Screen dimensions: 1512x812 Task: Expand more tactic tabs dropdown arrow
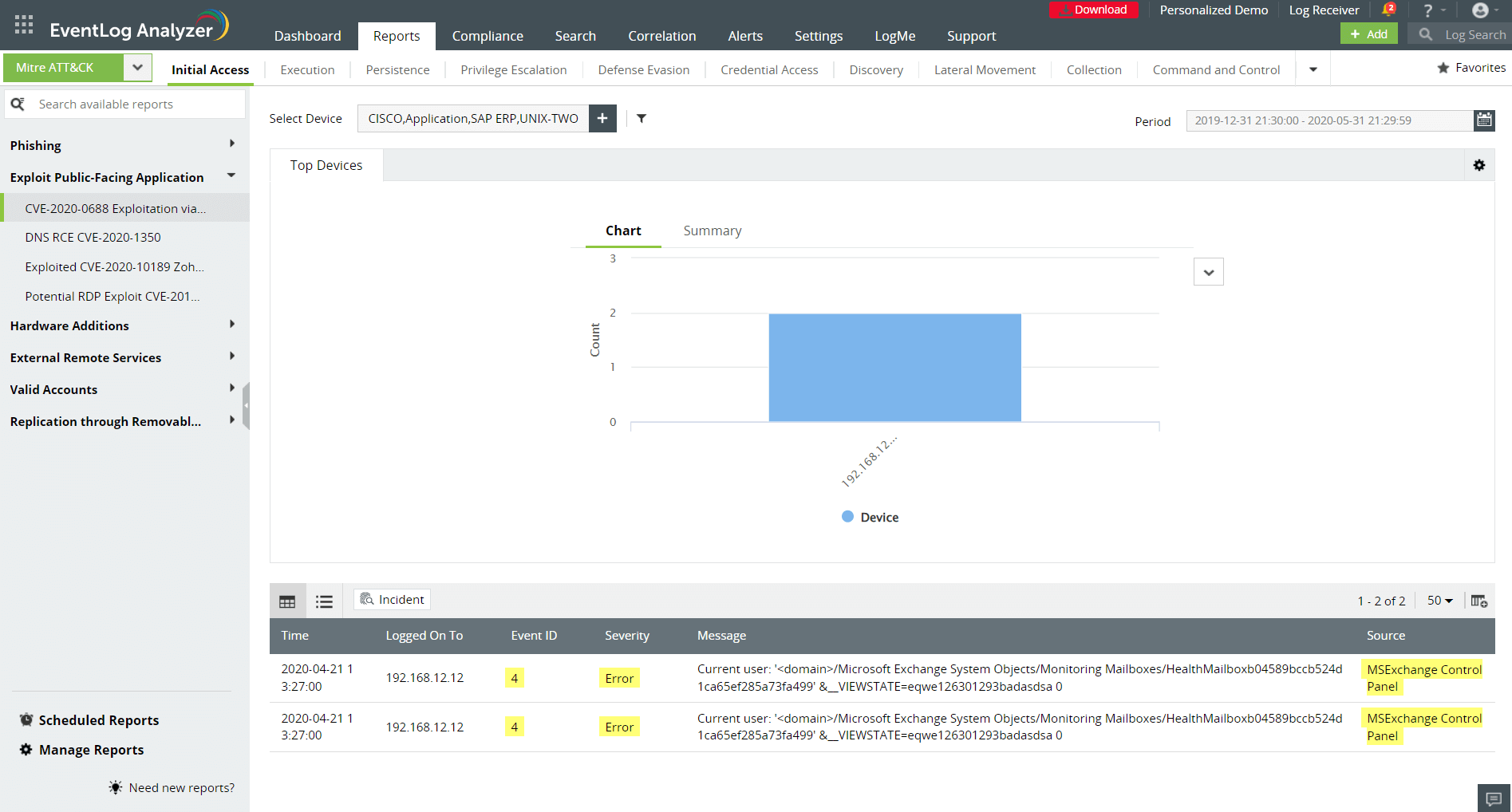click(x=1313, y=69)
